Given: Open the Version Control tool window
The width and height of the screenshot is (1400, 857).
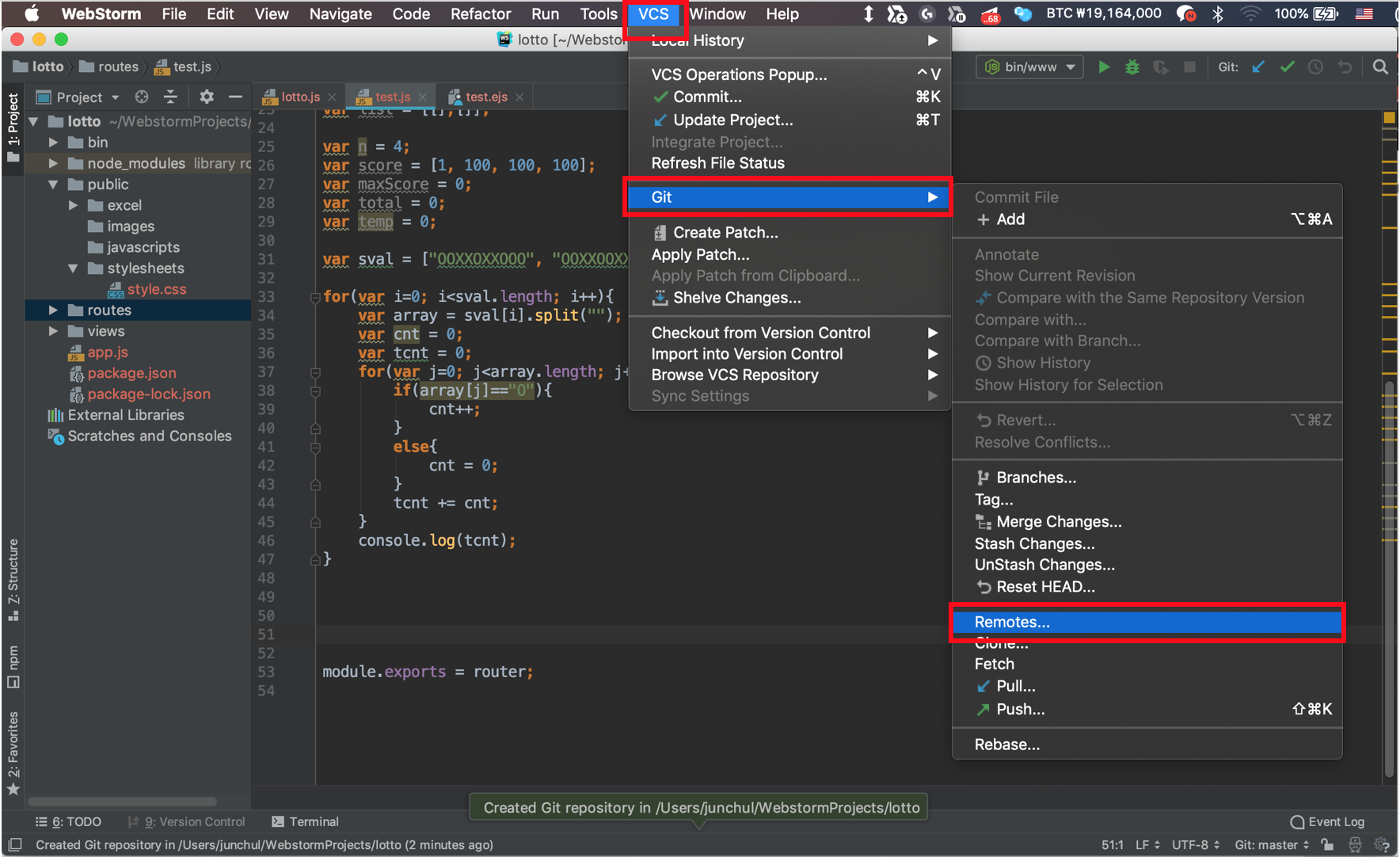Looking at the screenshot, I should click(x=187, y=821).
